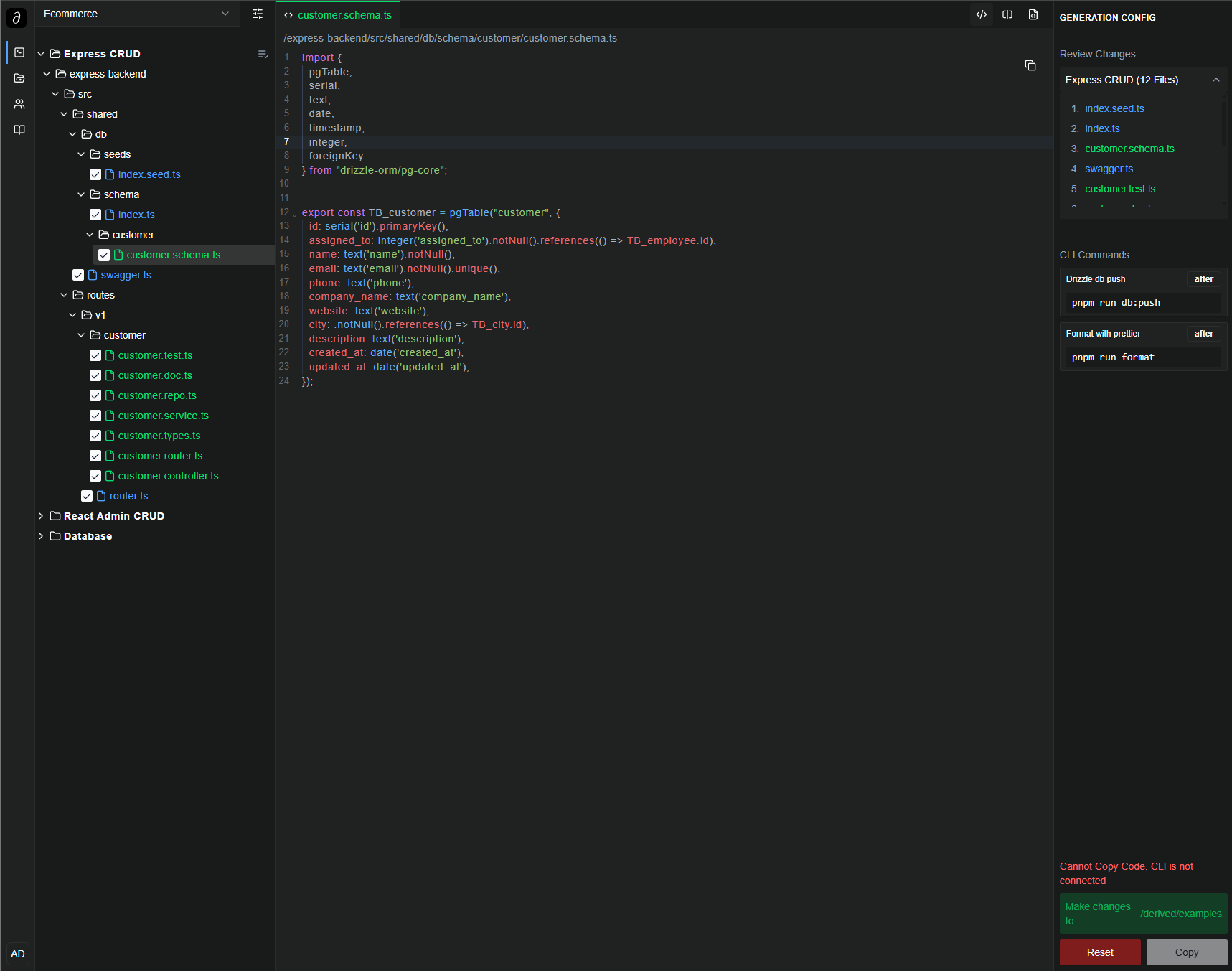Uncheck the customer.schema.ts checkbox
This screenshot has width=1232, height=971.
(104, 255)
